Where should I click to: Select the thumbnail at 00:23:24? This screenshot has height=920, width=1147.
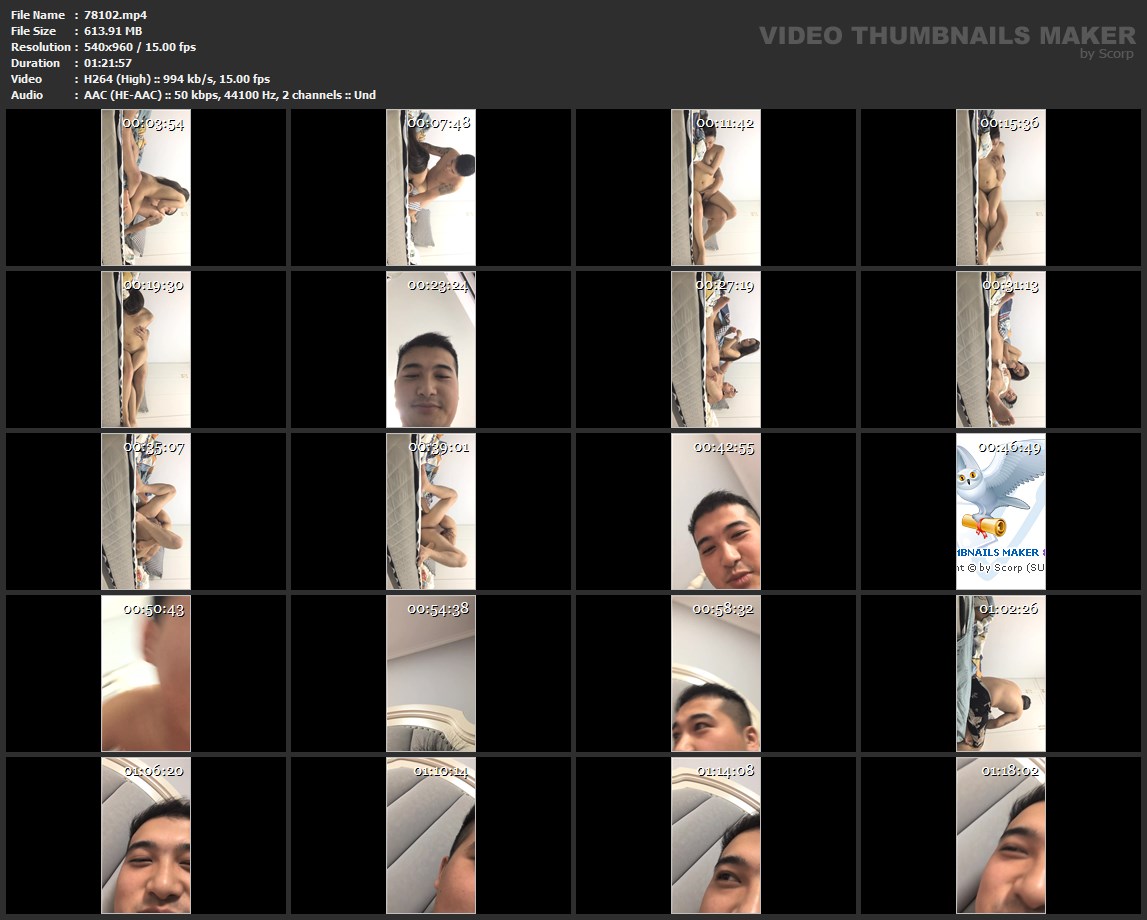point(431,350)
